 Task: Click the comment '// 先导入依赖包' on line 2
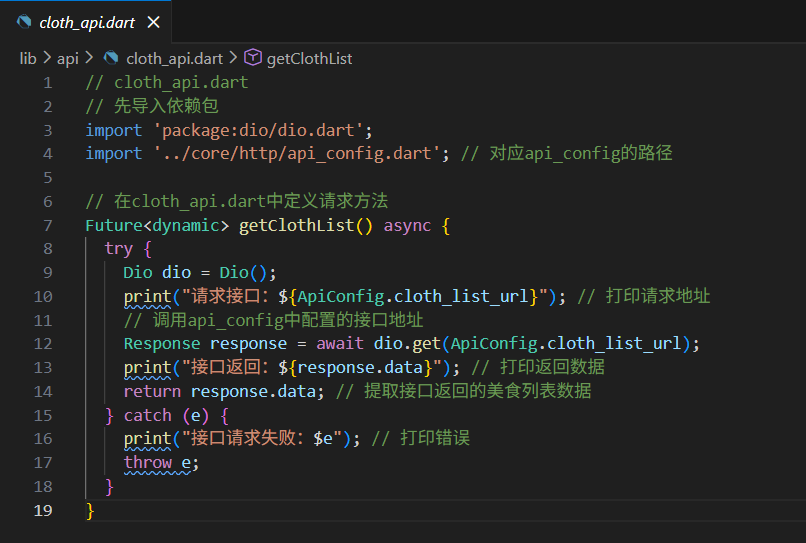[152, 106]
